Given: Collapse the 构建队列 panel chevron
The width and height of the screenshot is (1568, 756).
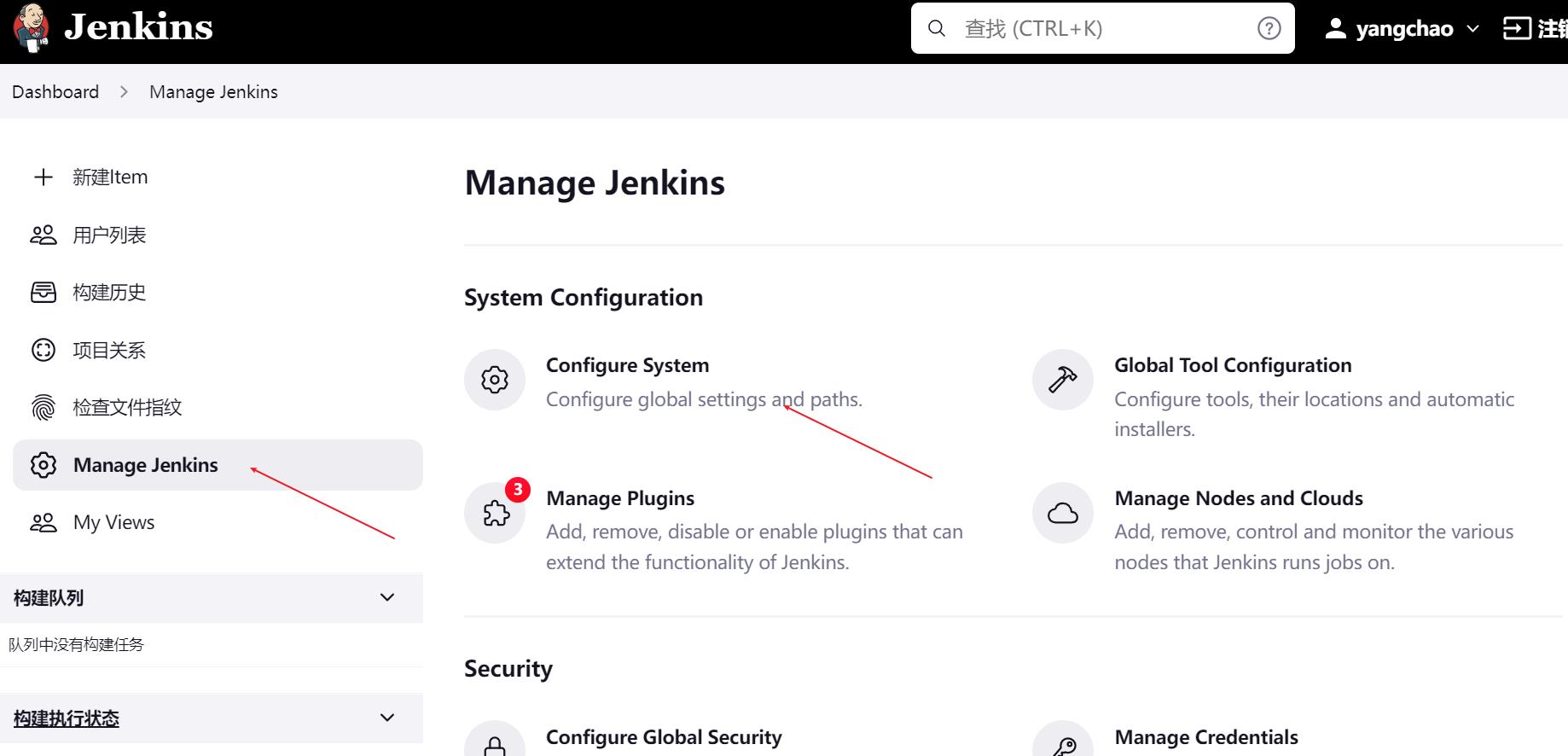Looking at the screenshot, I should click(x=387, y=597).
